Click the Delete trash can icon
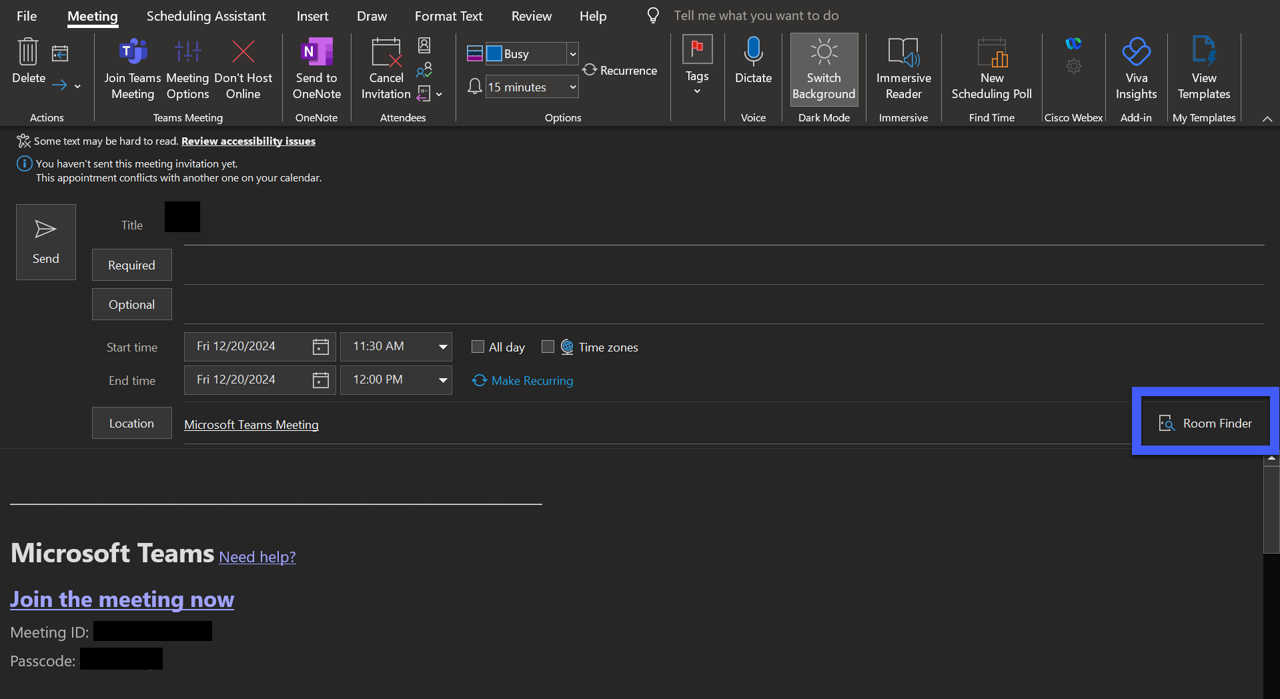 (28, 51)
